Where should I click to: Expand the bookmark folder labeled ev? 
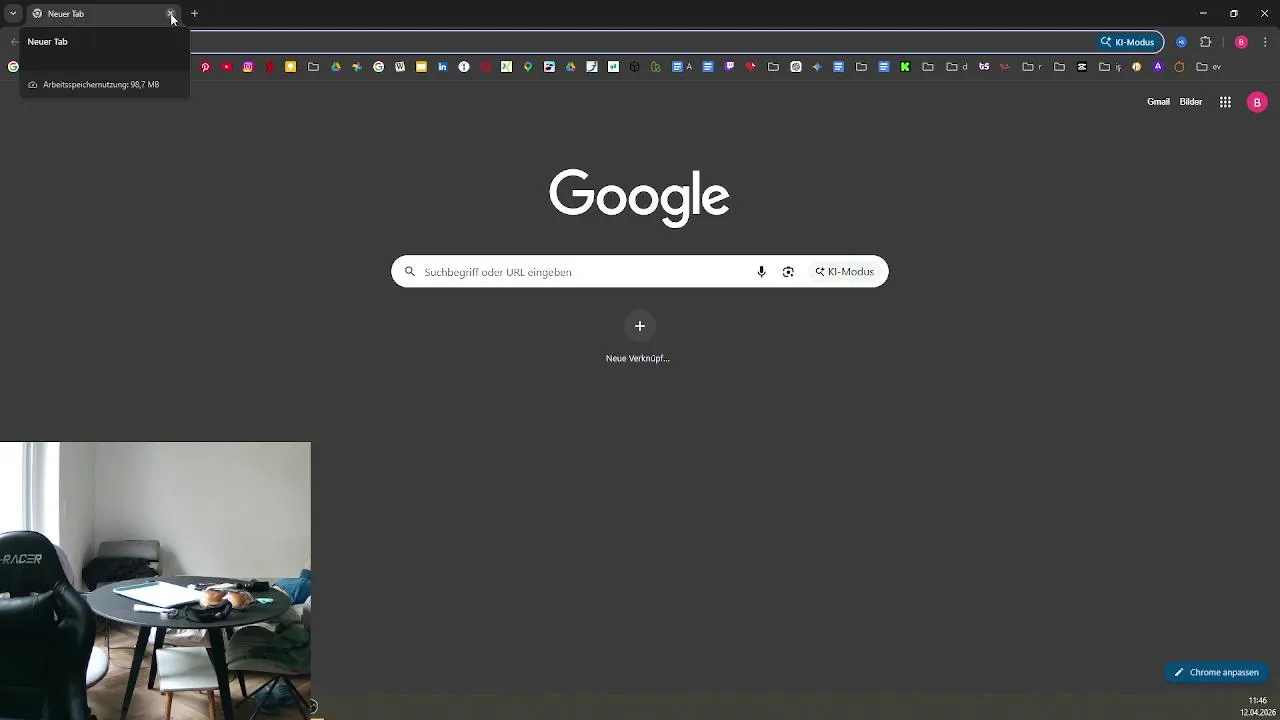point(1209,67)
